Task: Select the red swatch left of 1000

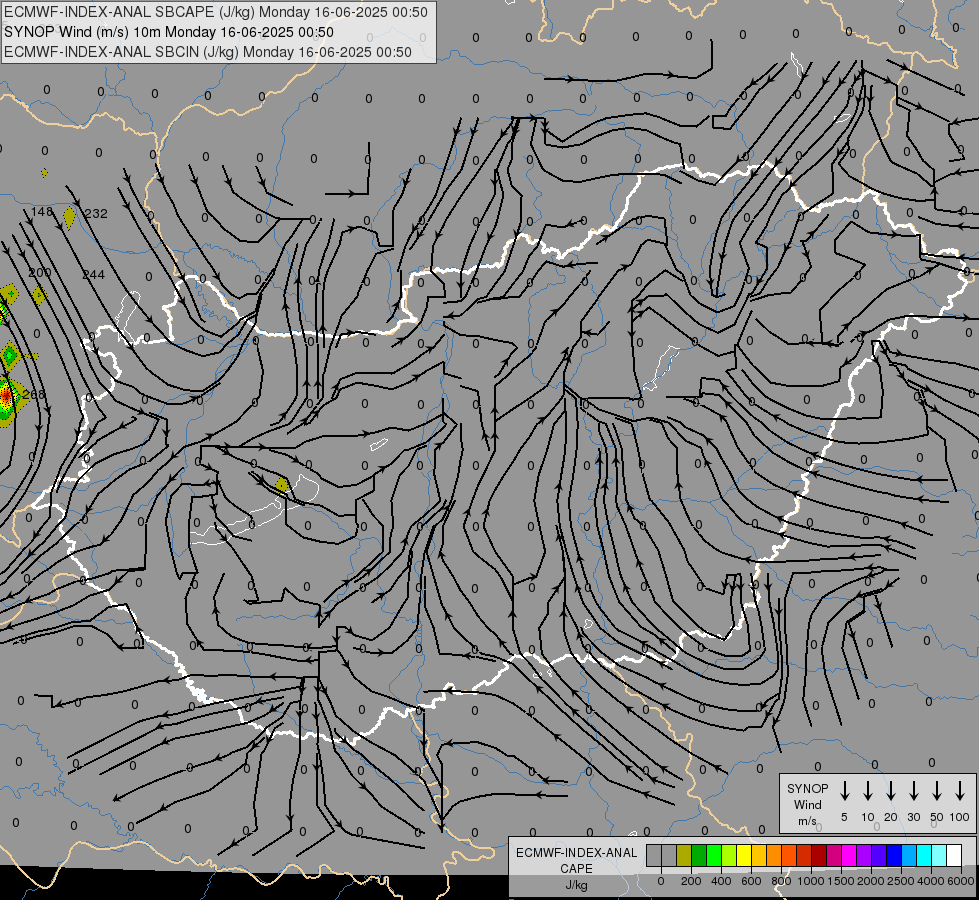Action: (804, 855)
